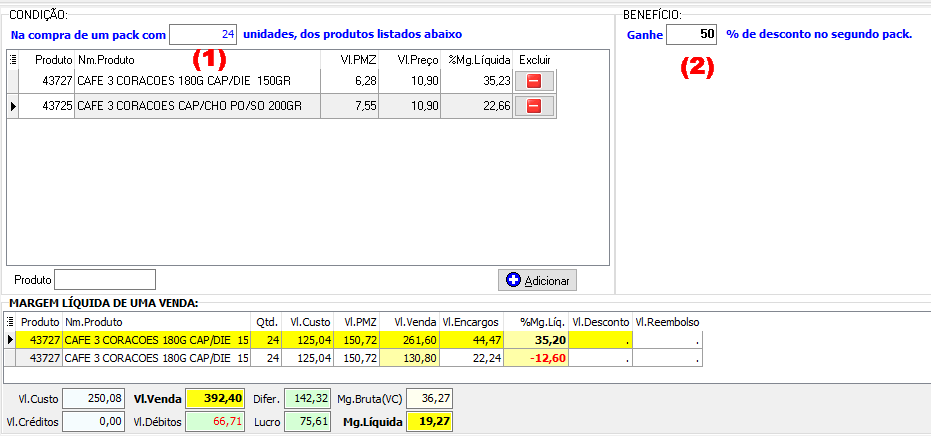Delete product 43725 with its red minus button

point(534,106)
